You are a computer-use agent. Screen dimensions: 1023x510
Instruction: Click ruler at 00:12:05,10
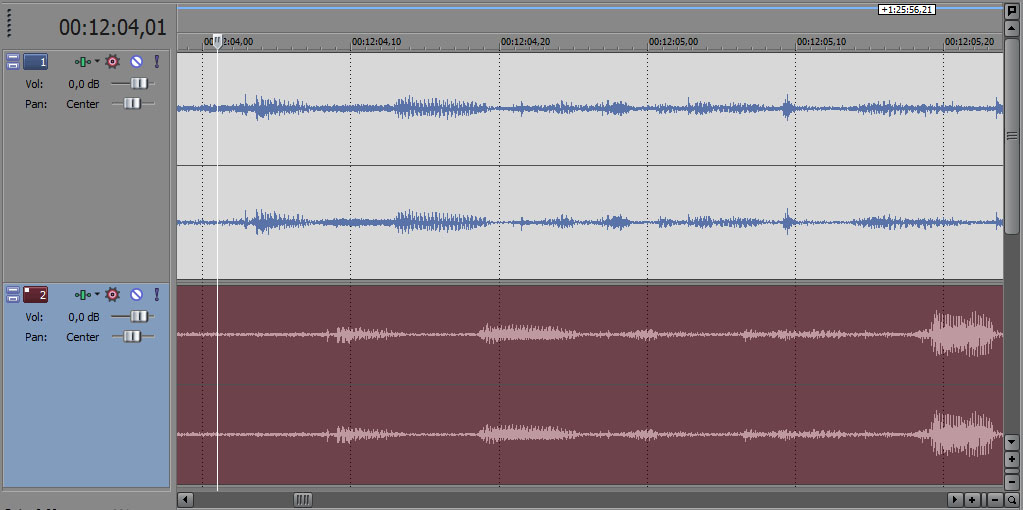point(821,41)
